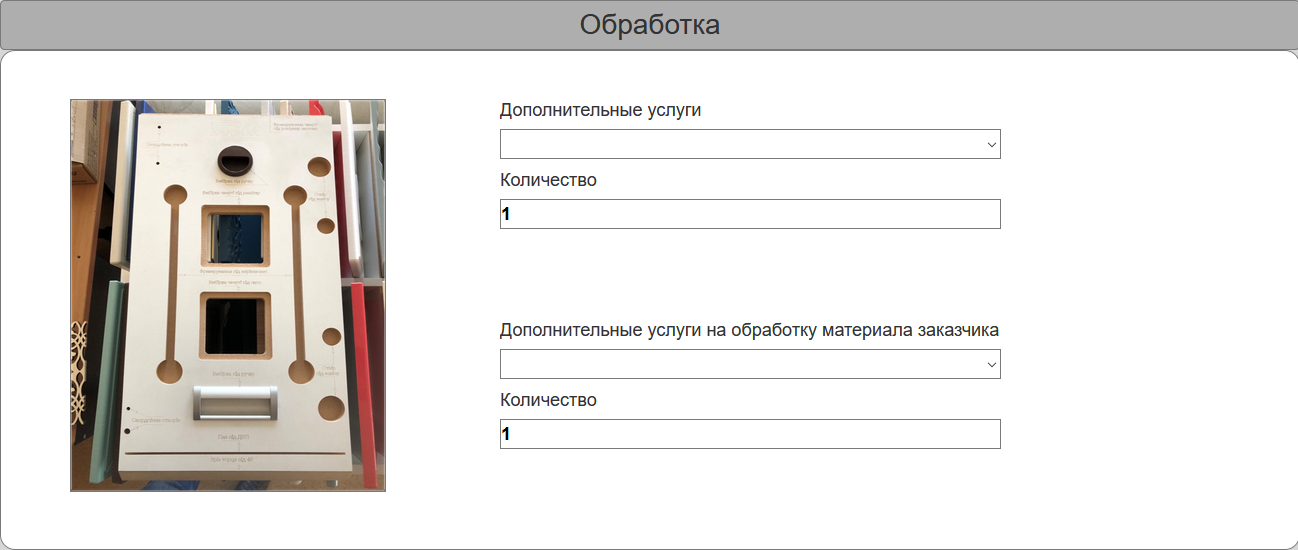Click the red panel edge in photo
Viewport: 1298px width, 550px height.
click(365, 380)
